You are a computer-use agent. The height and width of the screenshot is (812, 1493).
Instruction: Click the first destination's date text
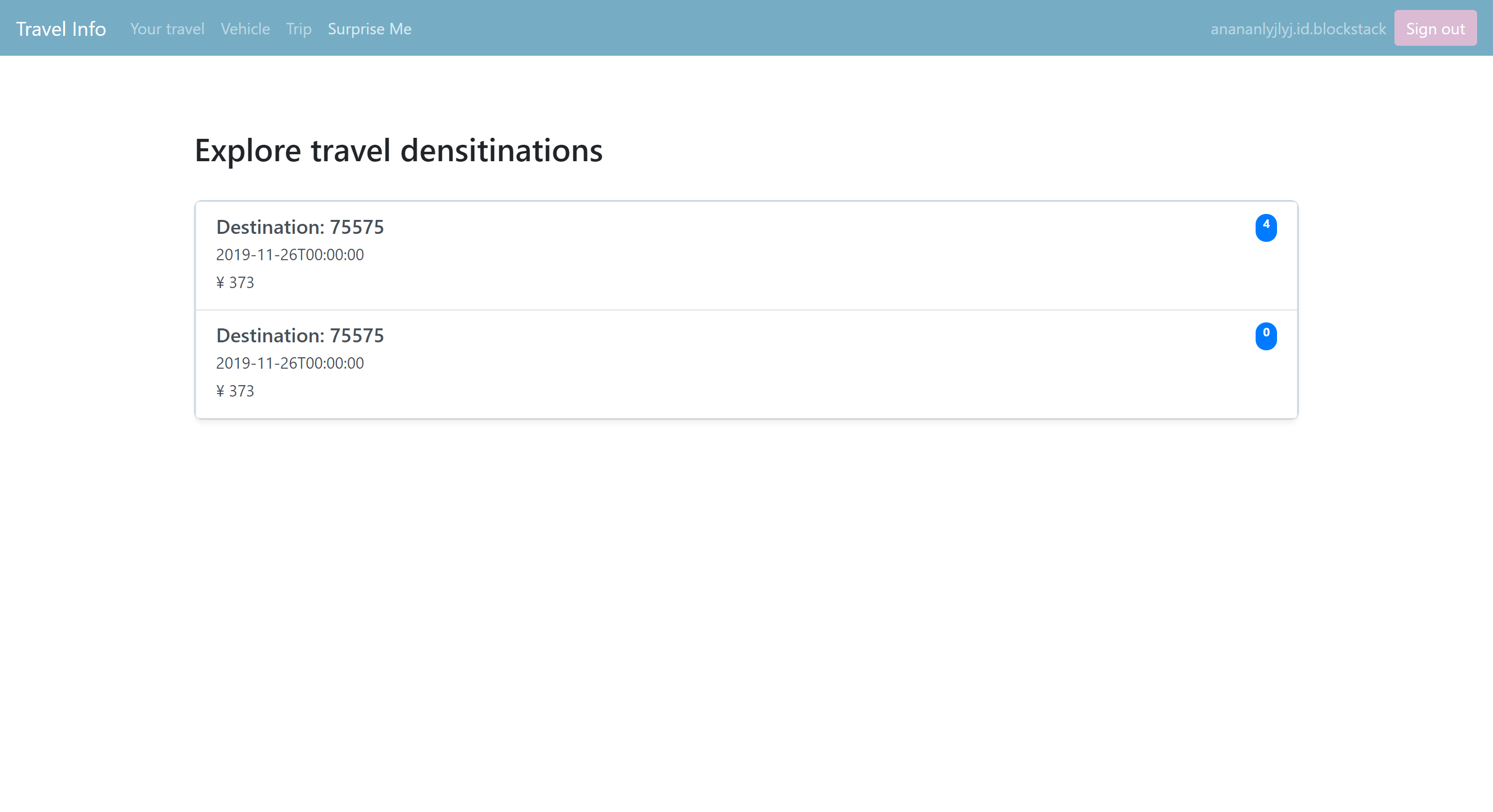coord(290,254)
